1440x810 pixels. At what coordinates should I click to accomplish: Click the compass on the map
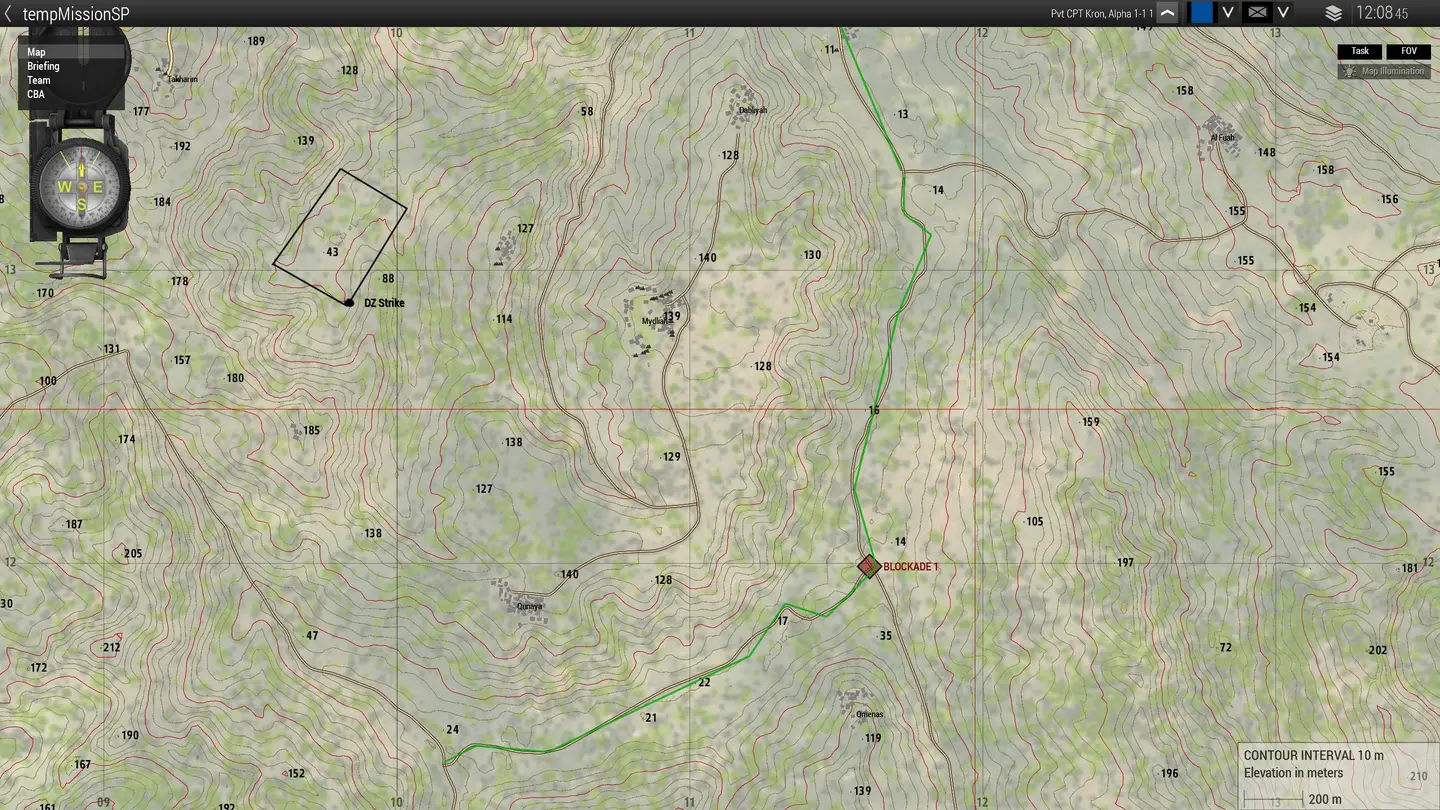[x=80, y=187]
